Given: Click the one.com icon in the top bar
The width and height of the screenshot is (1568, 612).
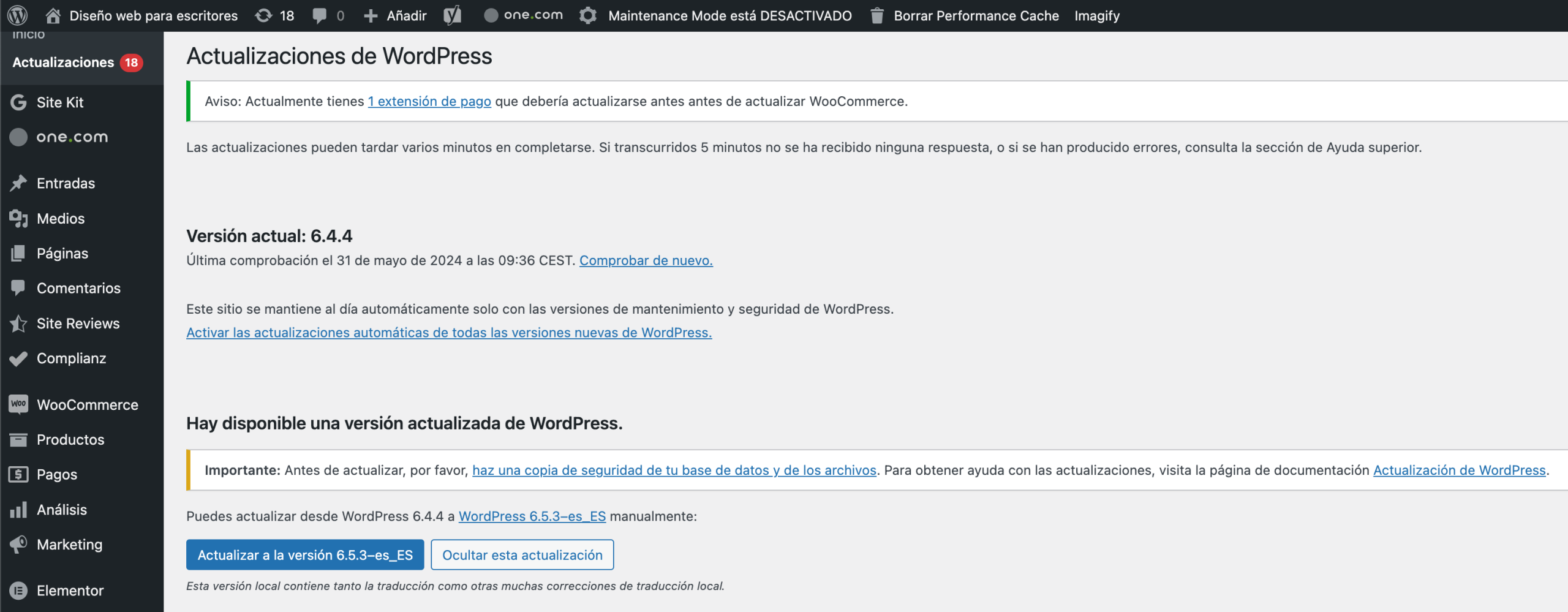Looking at the screenshot, I should pos(491,15).
